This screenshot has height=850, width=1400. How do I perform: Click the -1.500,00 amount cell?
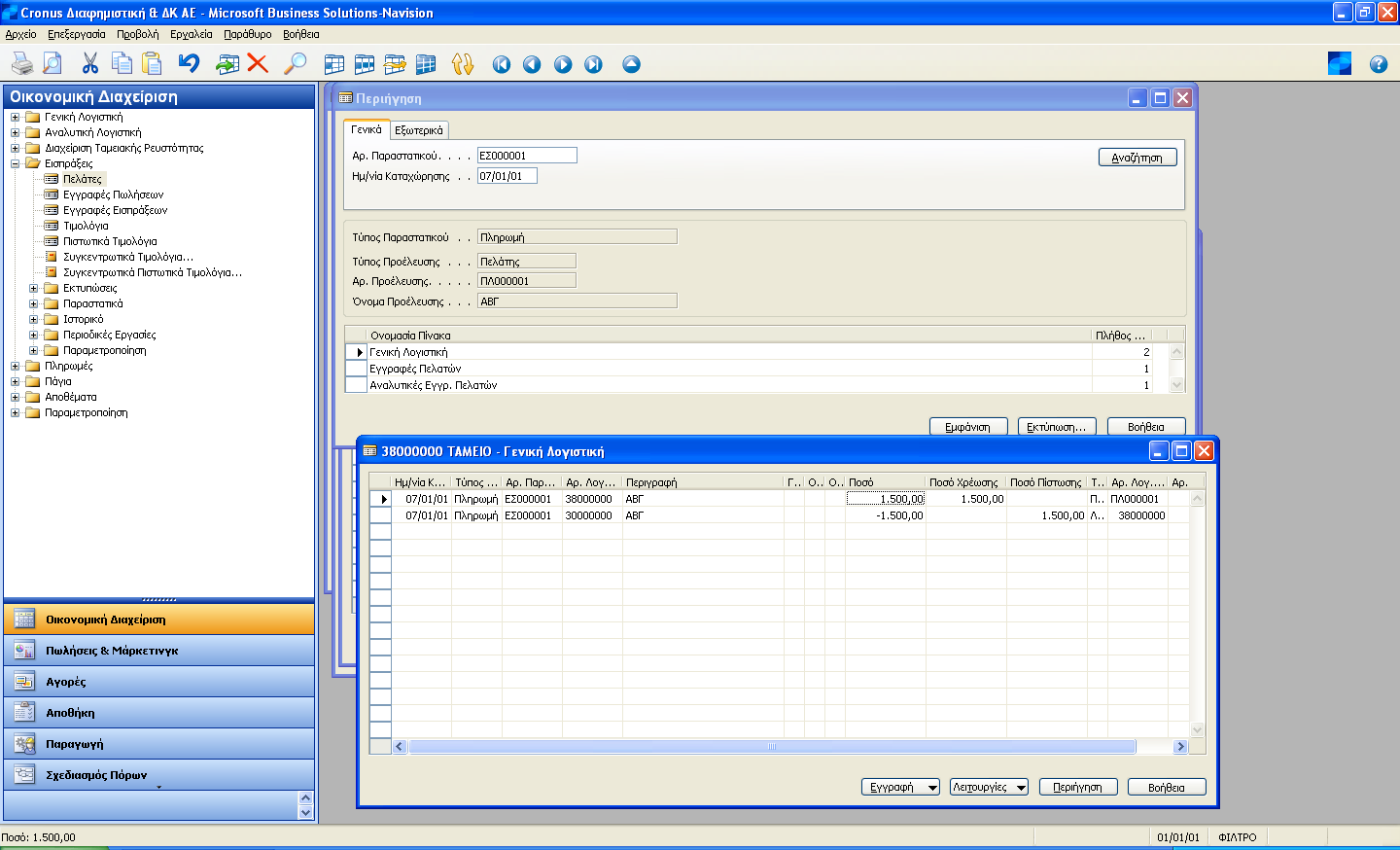(x=885, y=515)
